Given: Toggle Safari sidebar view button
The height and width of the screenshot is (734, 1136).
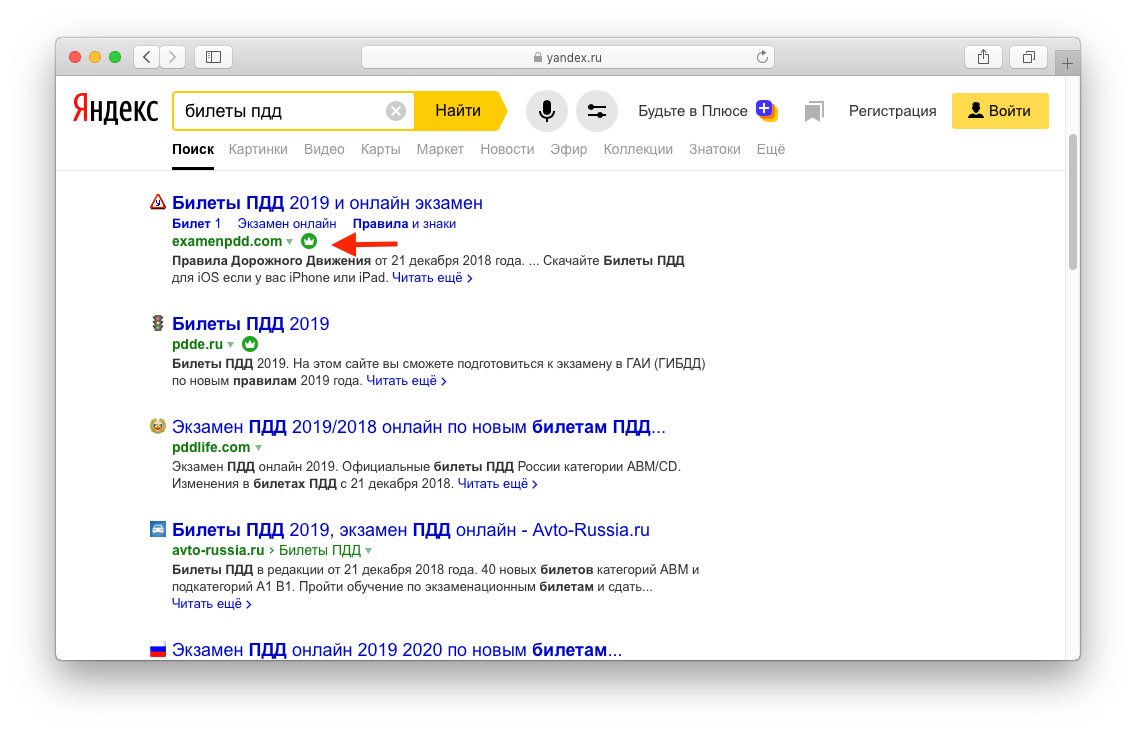Looking at the screenshot, I should tap(213, 57).
